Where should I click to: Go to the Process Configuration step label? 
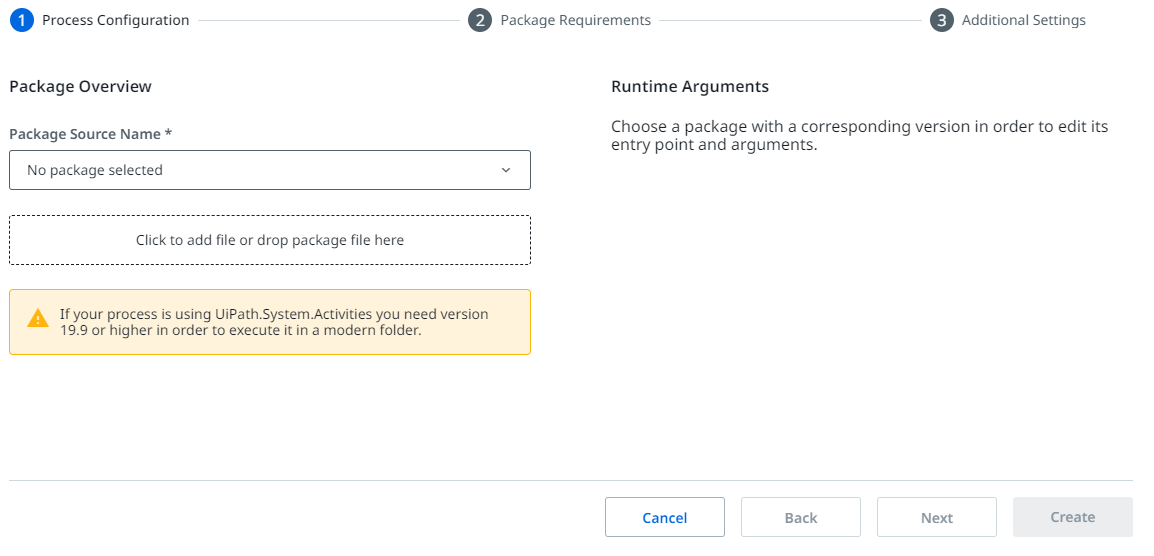(x=116, y=20)
